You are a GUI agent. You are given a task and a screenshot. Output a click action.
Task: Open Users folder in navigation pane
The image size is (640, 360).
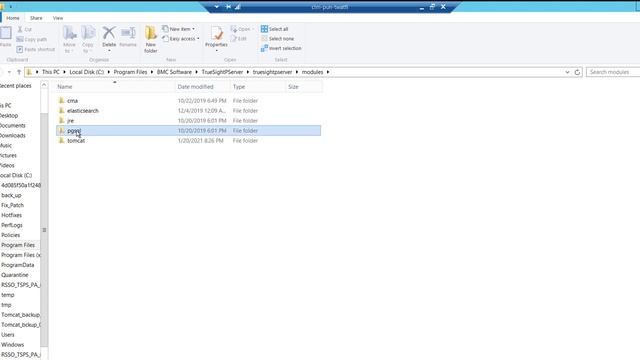[8, 335]
